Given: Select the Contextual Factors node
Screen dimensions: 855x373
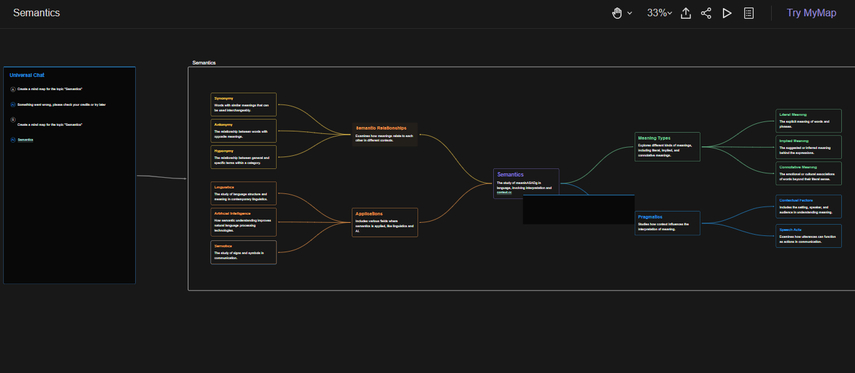Looking at the screenshot, I should coord(809,207).
